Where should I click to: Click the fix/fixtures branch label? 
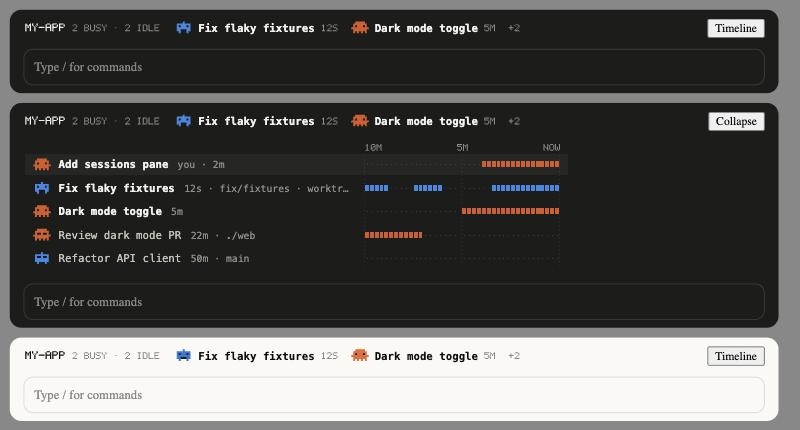point(255,189)
